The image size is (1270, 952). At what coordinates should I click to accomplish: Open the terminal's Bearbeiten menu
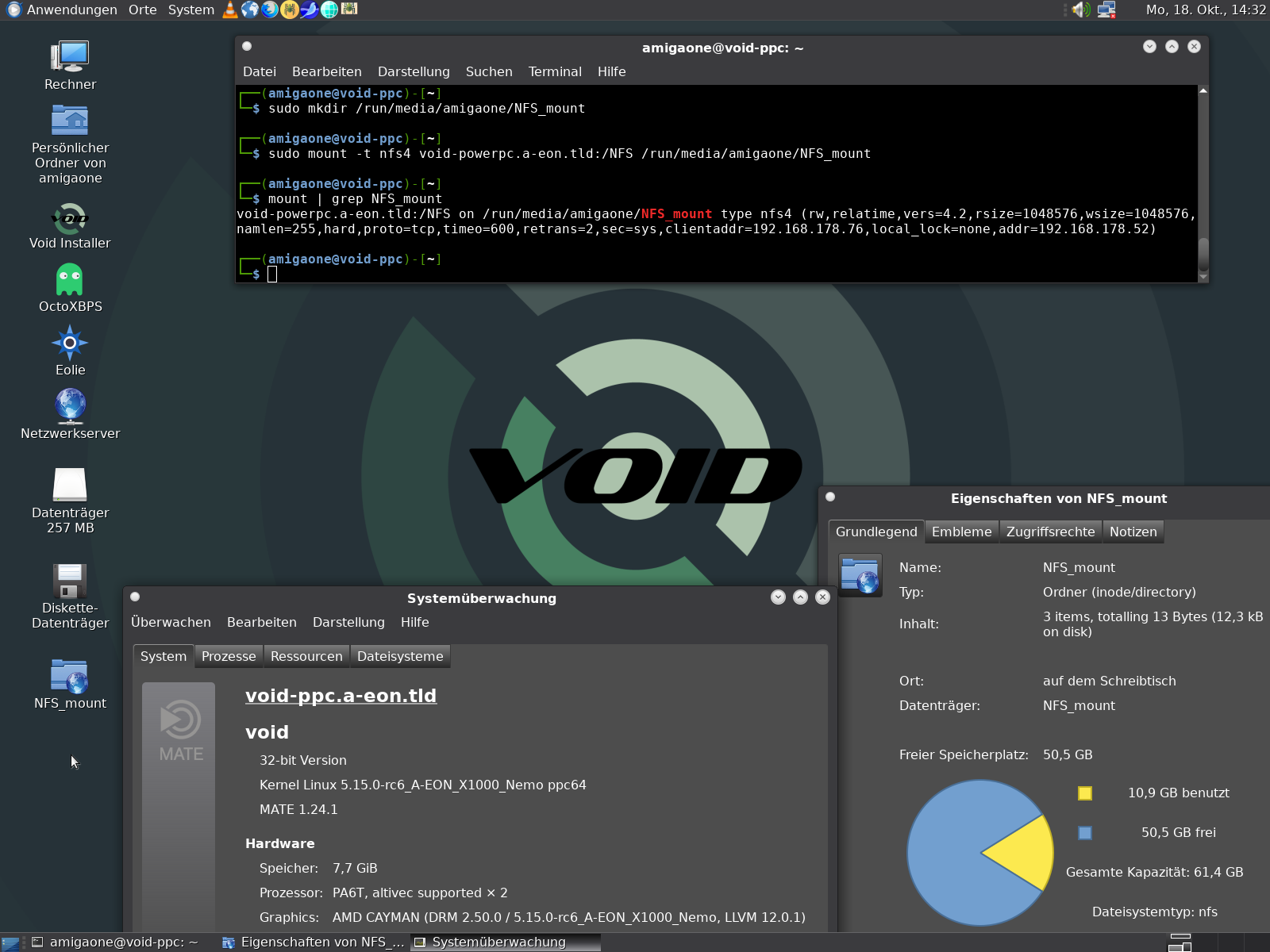327,71
